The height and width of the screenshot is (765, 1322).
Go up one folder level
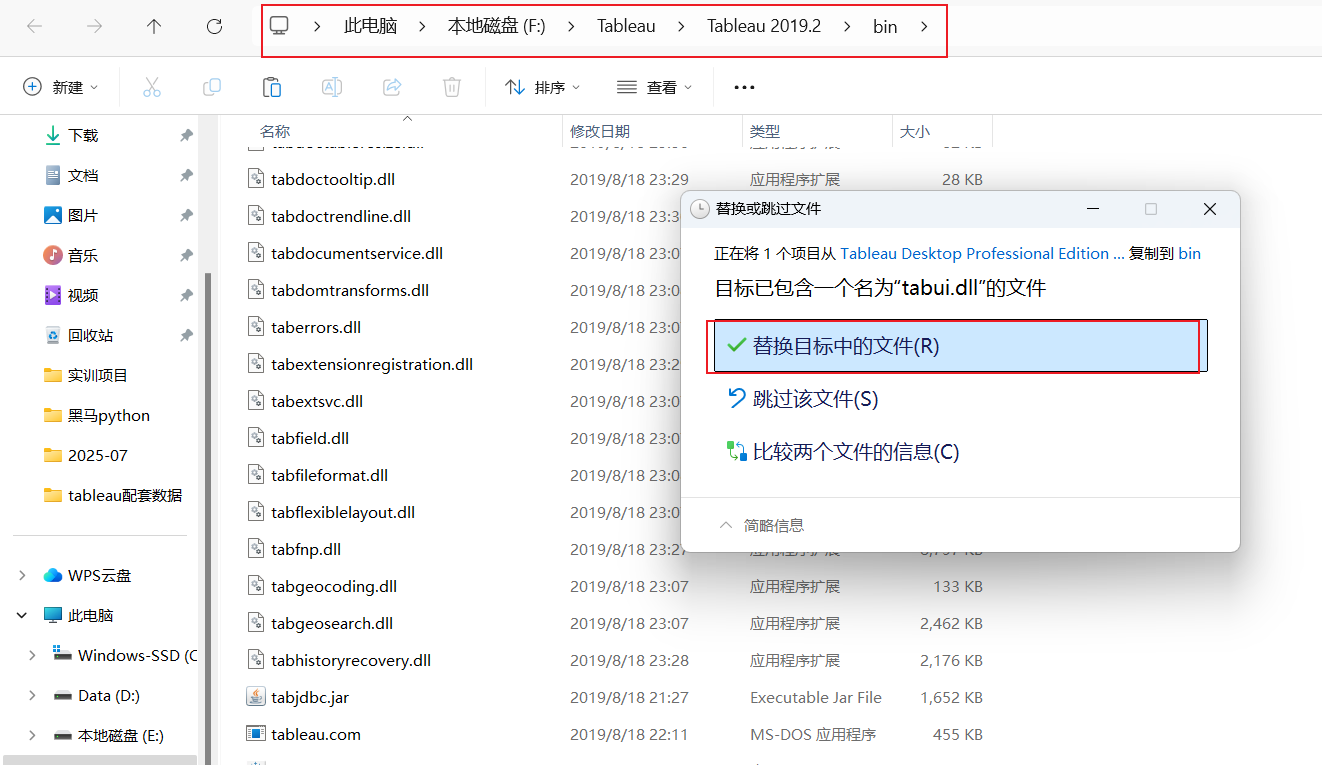click(154, 27)
